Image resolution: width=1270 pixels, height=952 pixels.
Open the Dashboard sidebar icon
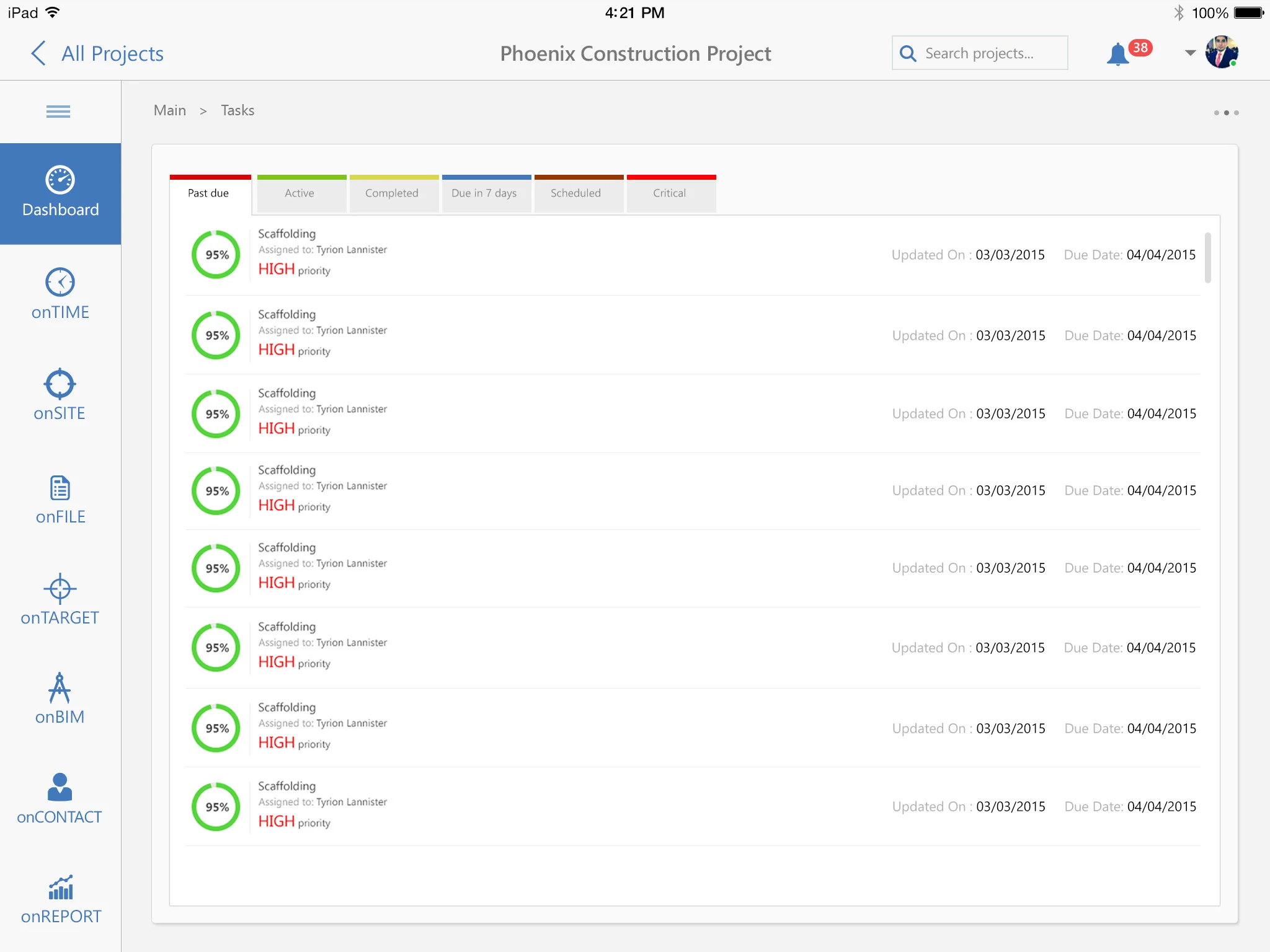coord(60,180)
